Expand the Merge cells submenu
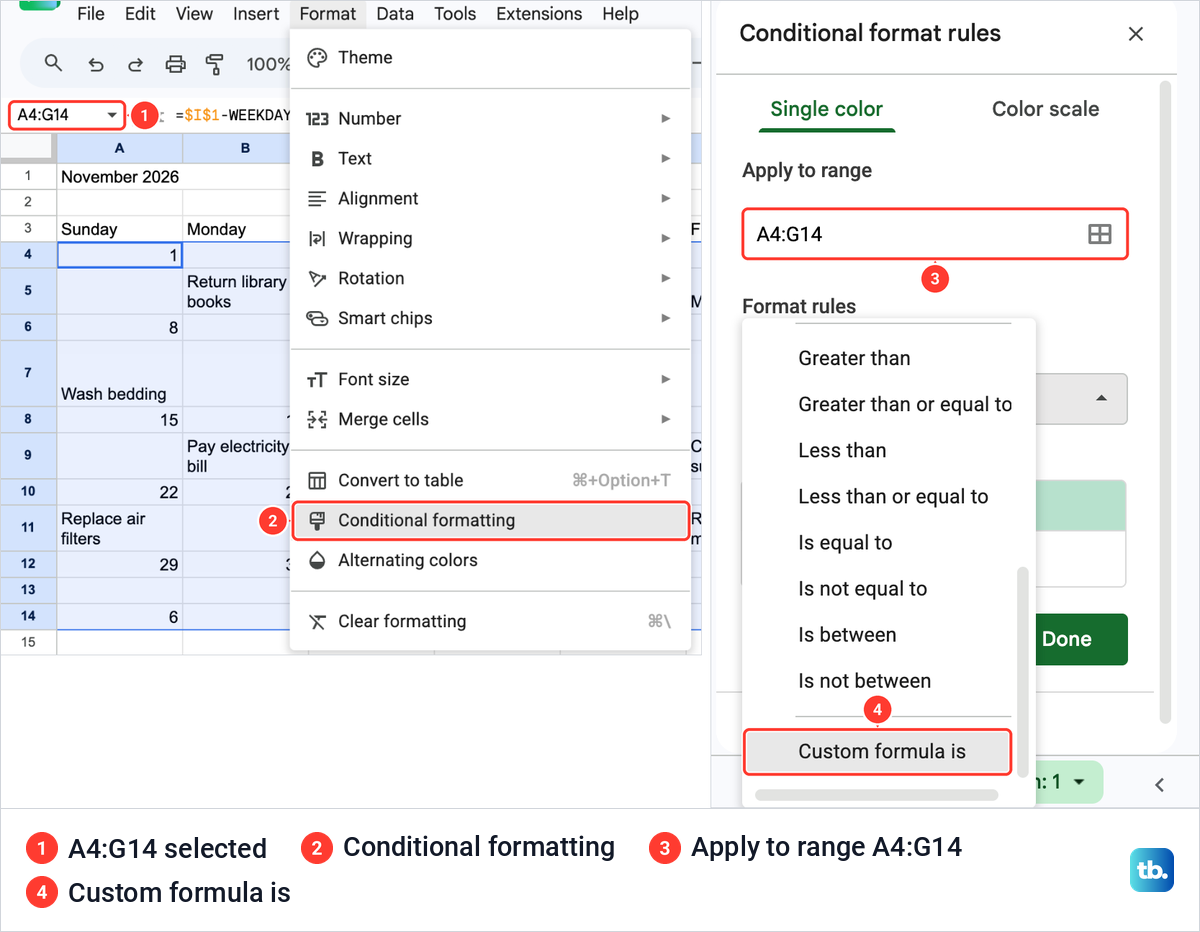Image resolution: width=1200 pixels, height=932 pixels. coord(490,419)
